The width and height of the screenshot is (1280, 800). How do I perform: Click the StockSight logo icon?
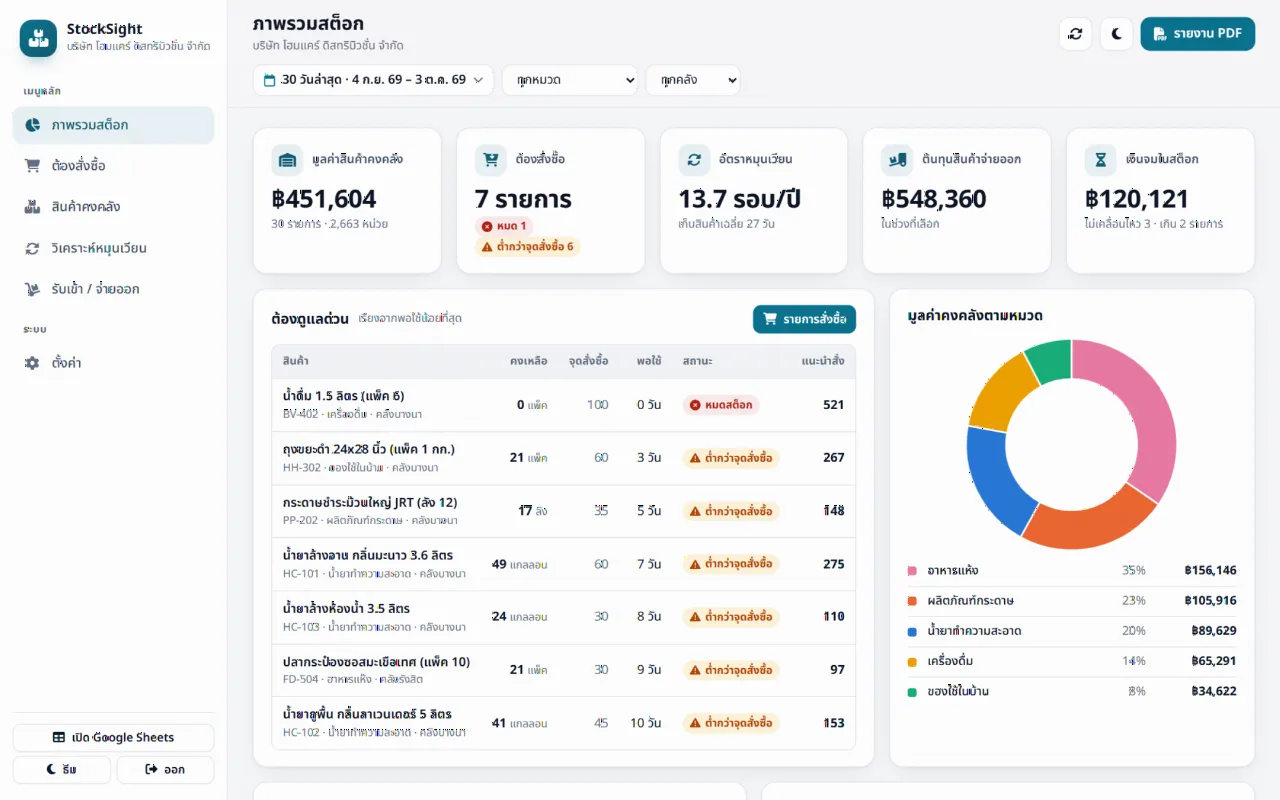(x=38, y=38)
